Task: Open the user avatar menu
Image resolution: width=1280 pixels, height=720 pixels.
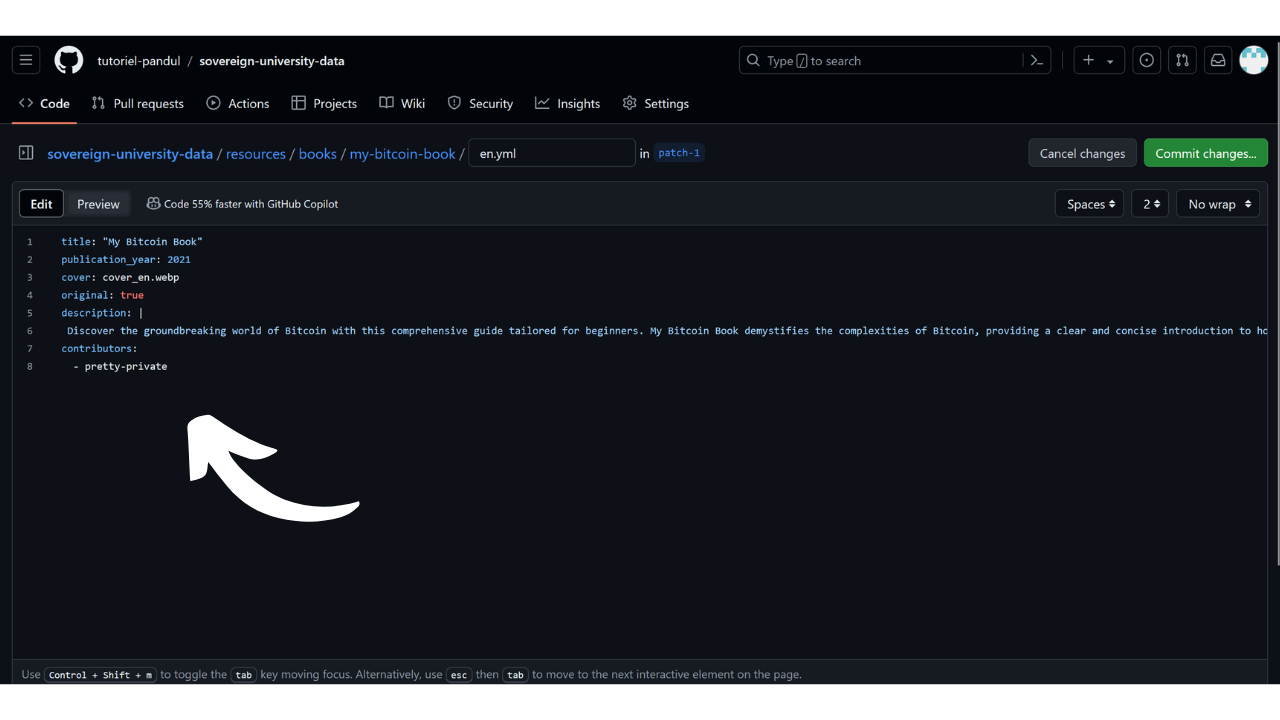Action: click(x=1254, y=60)
